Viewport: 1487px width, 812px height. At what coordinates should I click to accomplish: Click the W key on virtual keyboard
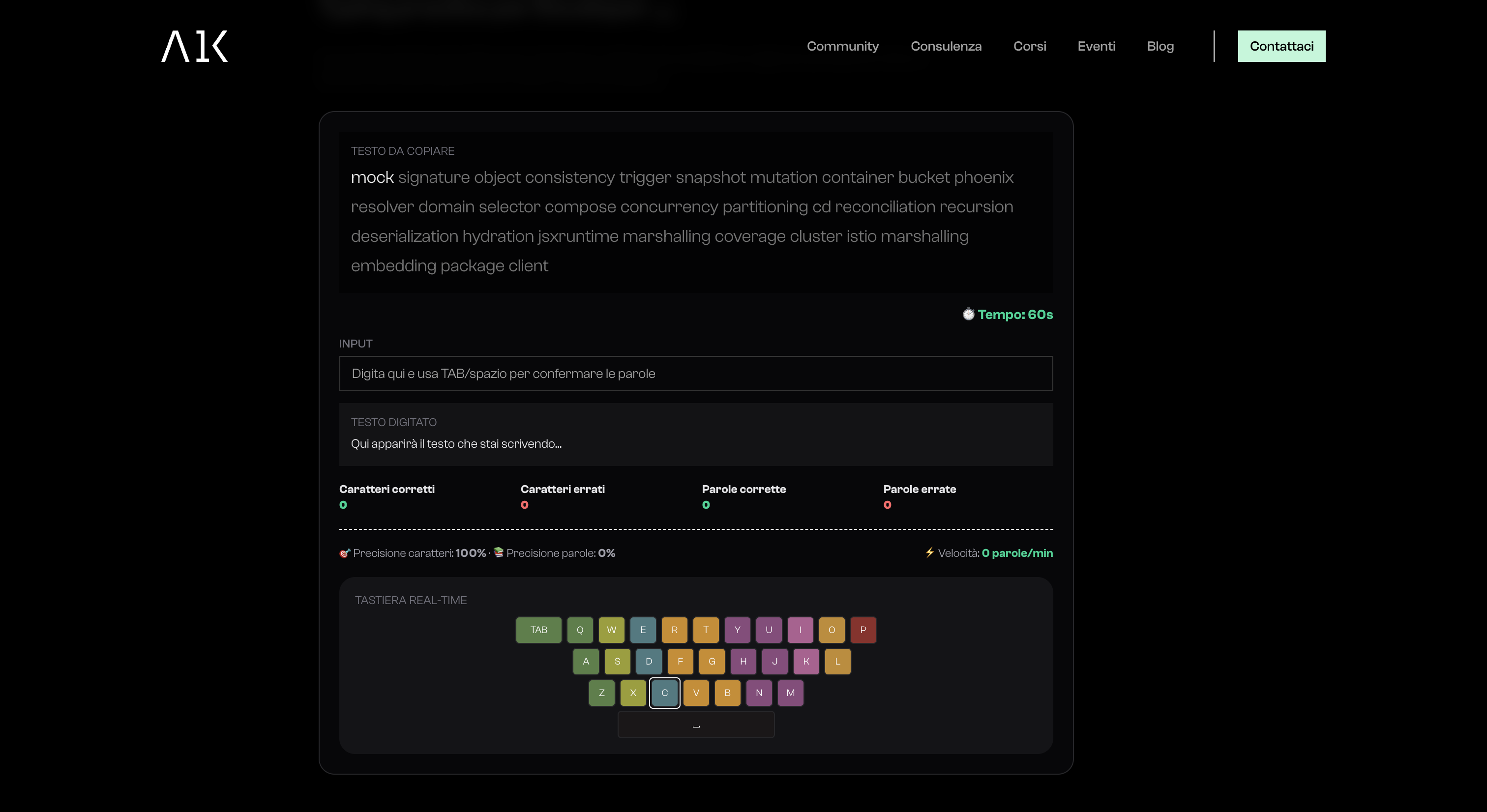pos(611,630)
